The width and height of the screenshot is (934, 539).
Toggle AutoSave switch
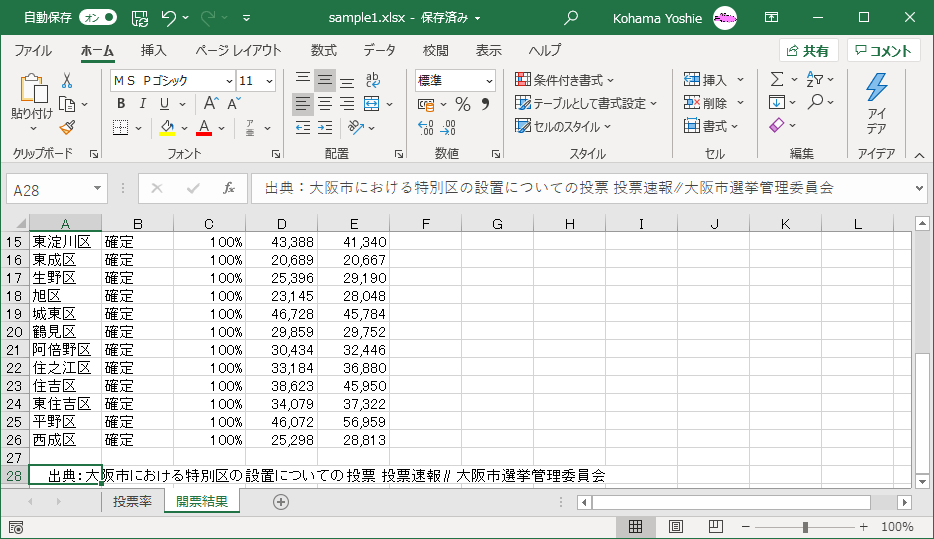click(98, 18)
